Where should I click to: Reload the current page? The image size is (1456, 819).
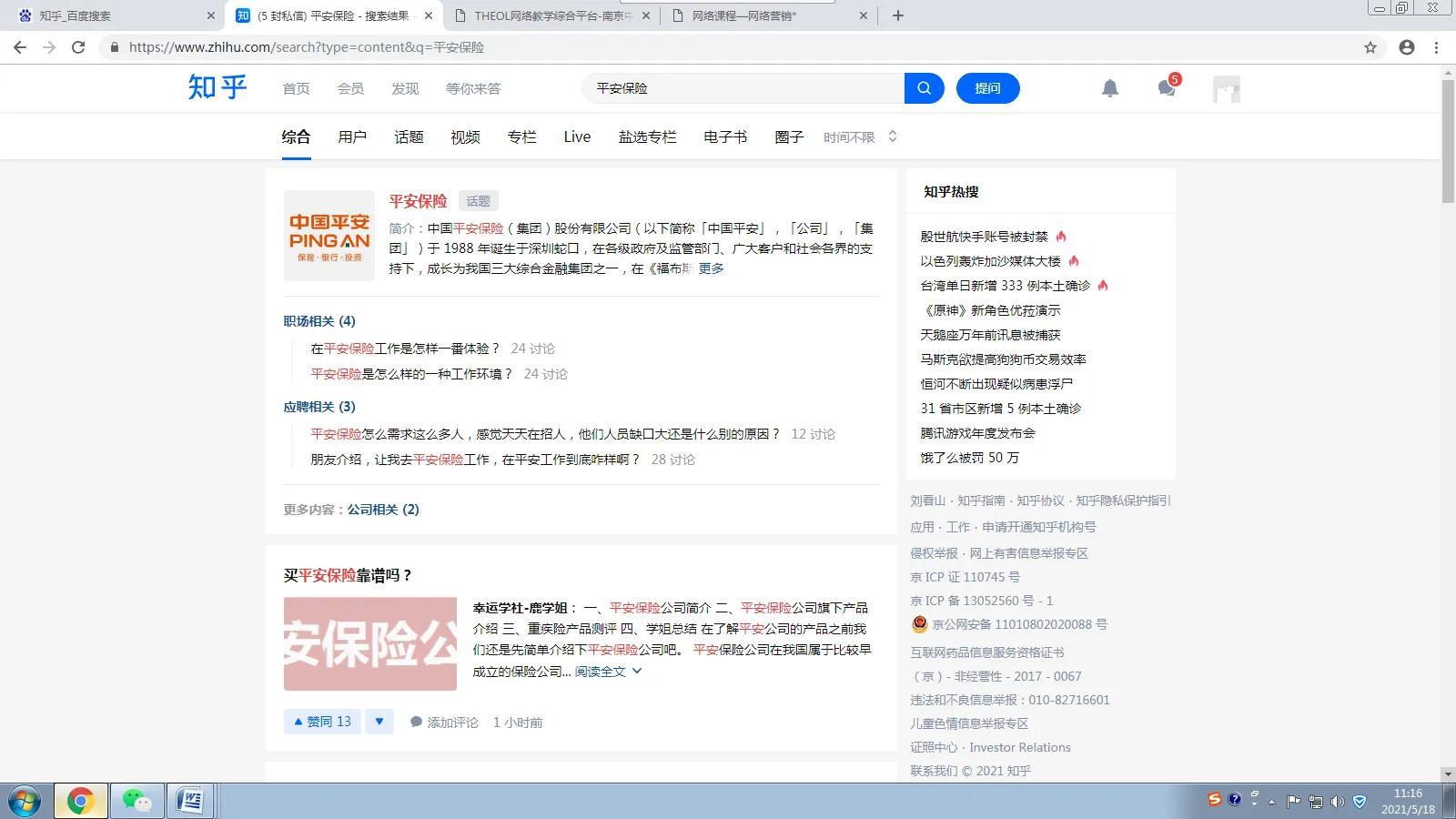click(x=78, y=47)
